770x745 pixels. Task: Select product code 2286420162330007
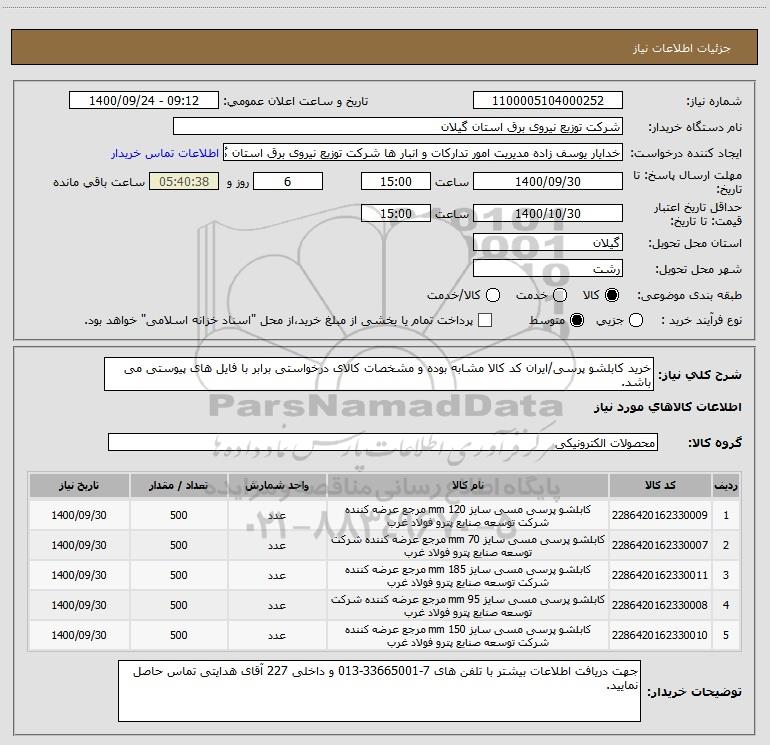[660, 545]
